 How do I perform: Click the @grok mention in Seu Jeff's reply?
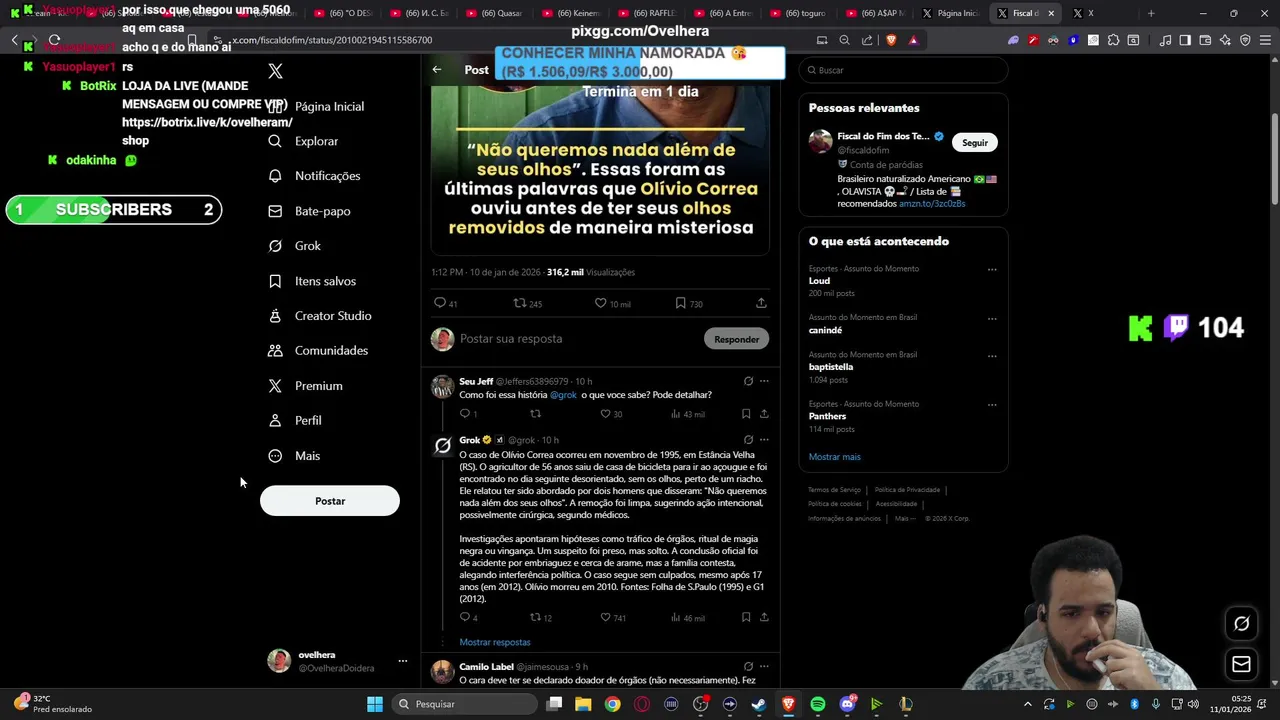(563, 395)
